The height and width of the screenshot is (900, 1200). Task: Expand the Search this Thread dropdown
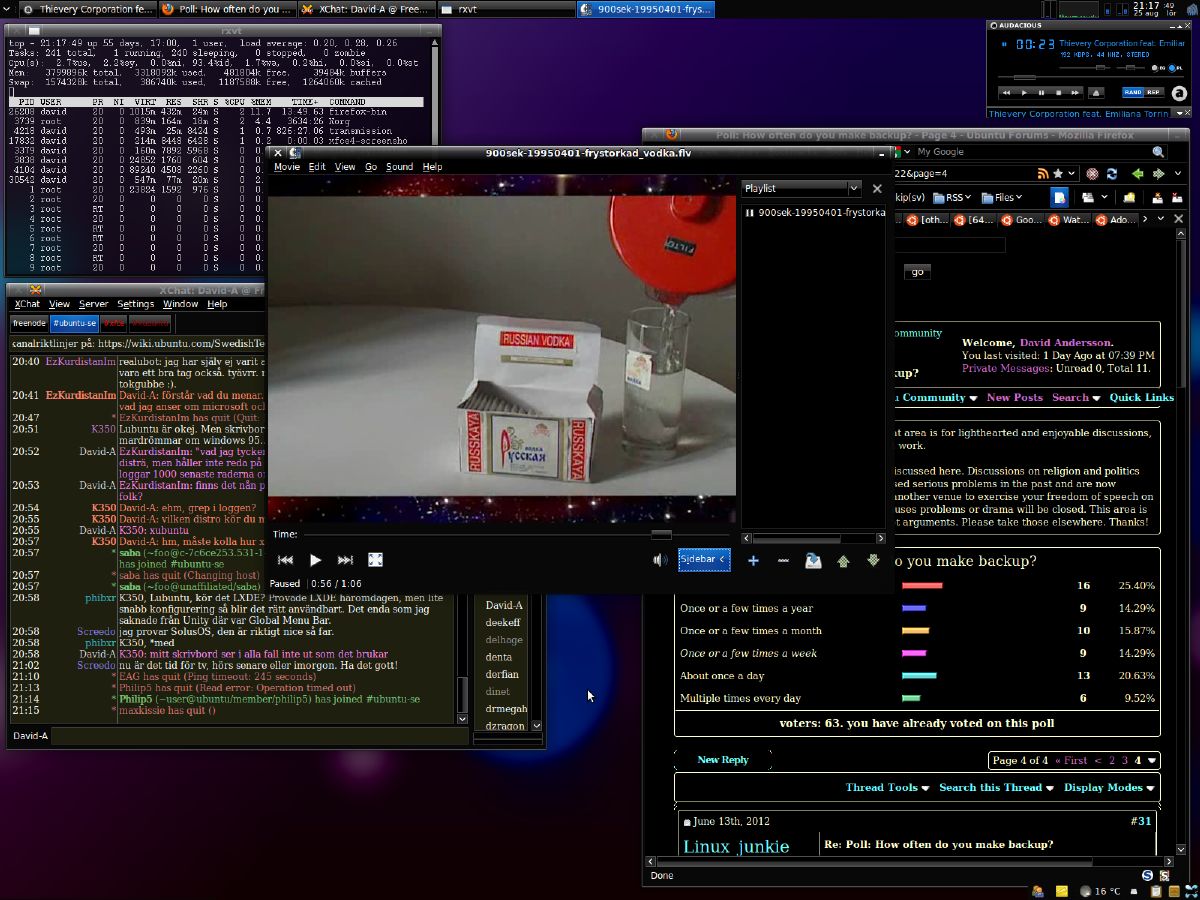click(996, 788)
